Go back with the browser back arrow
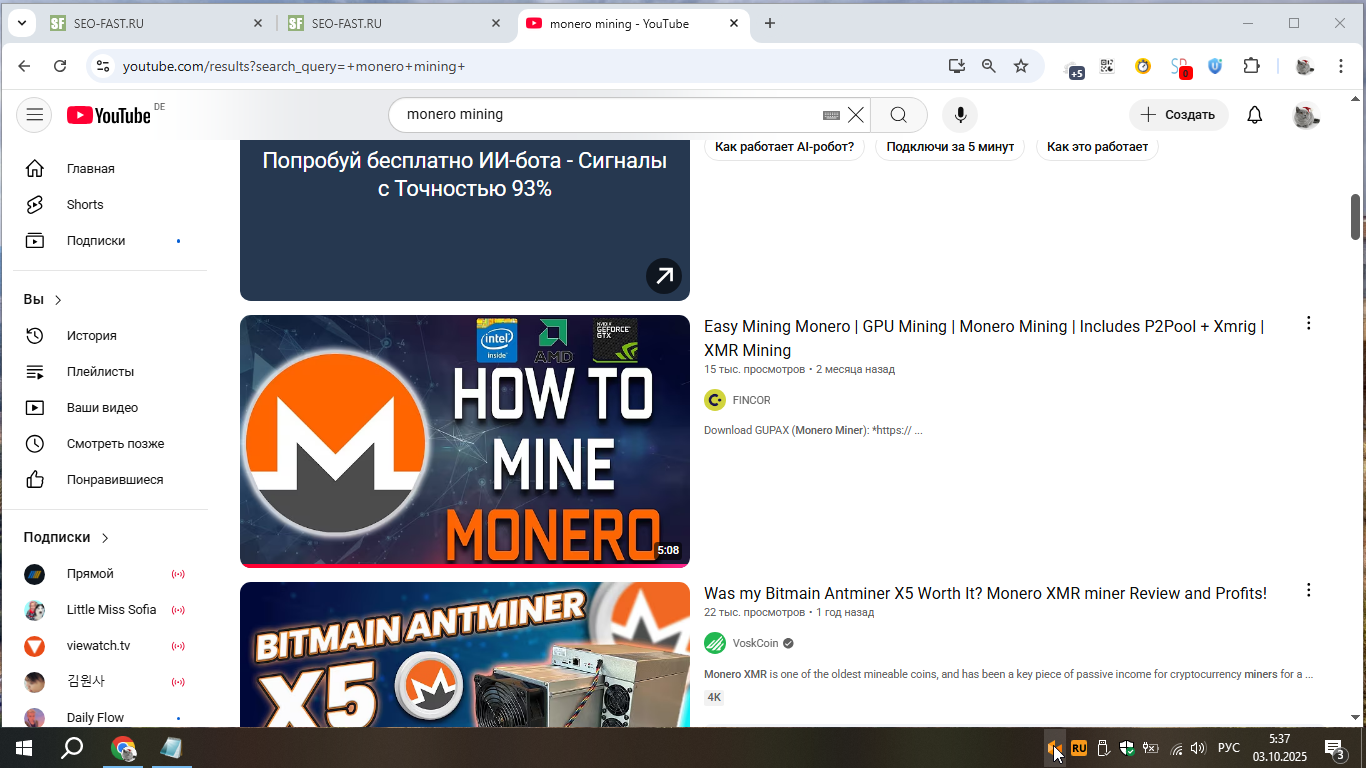The height and width of the screenshot is (768, 1366). click(24, 66)
